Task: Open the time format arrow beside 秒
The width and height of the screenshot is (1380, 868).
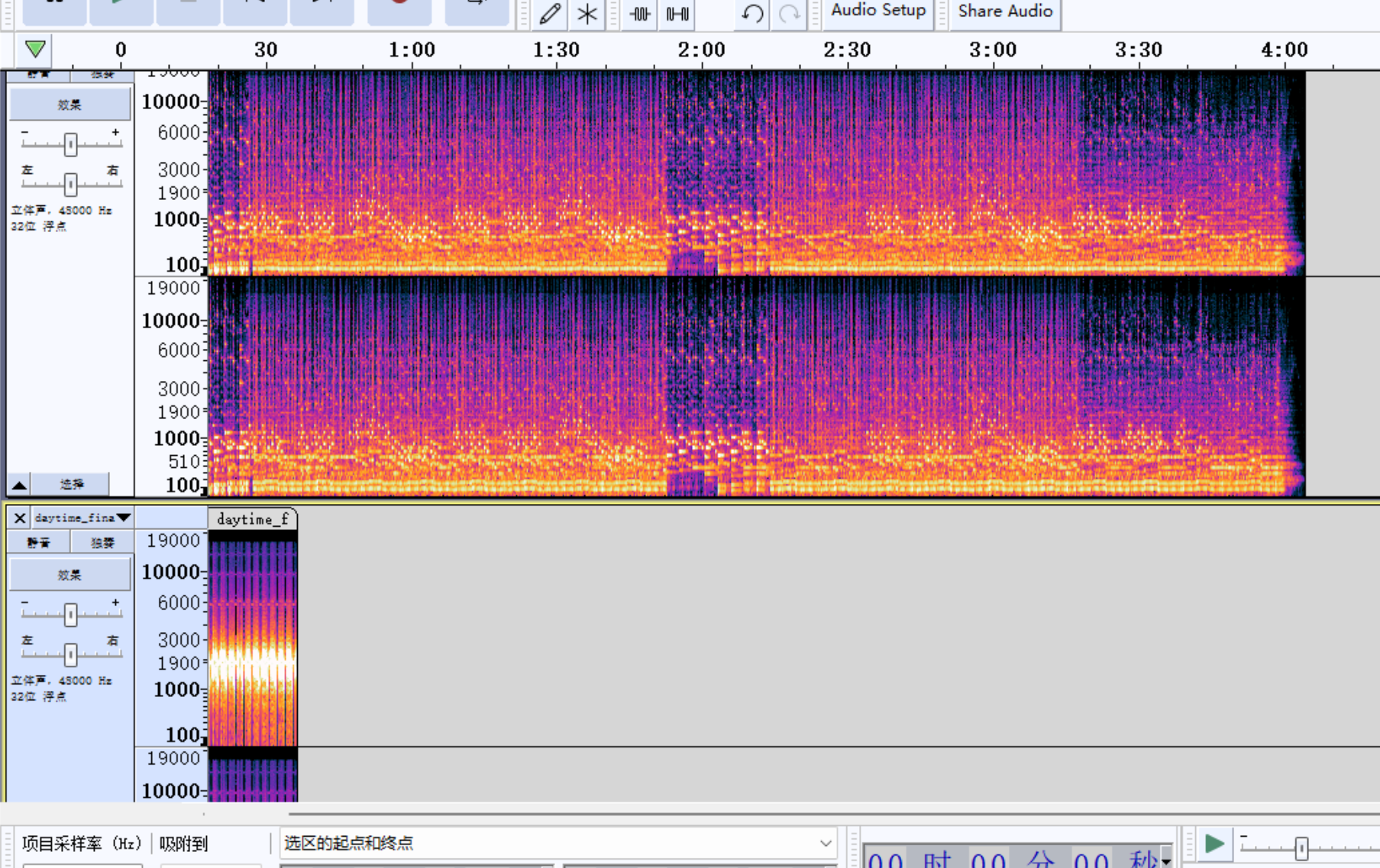Action: [x=1166, y=860]
